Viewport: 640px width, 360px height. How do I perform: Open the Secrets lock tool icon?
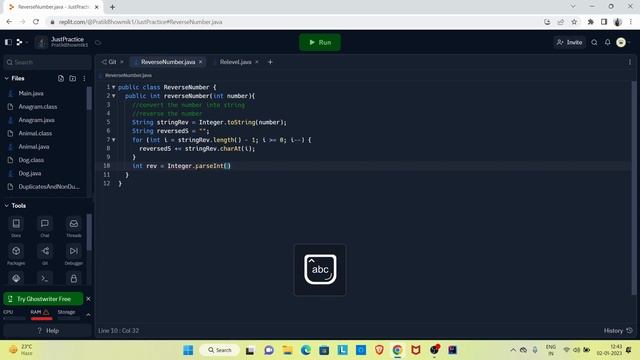(x=73, y=279)
